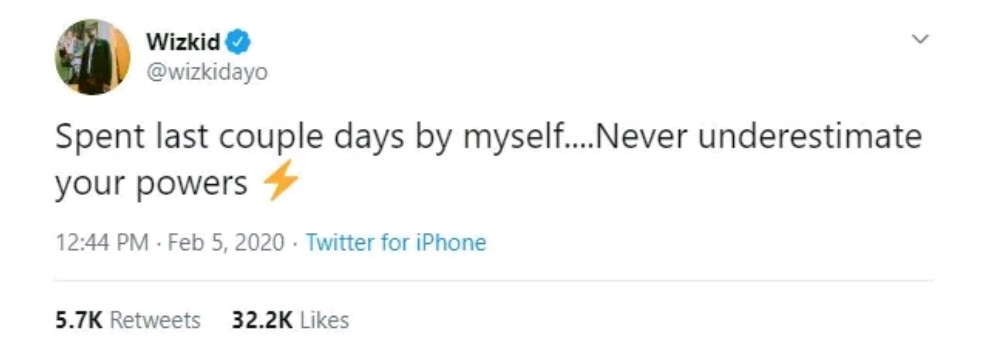Click the word underestimate in the tweet
The width and height of the screenshot is (984, 360).
810,137
